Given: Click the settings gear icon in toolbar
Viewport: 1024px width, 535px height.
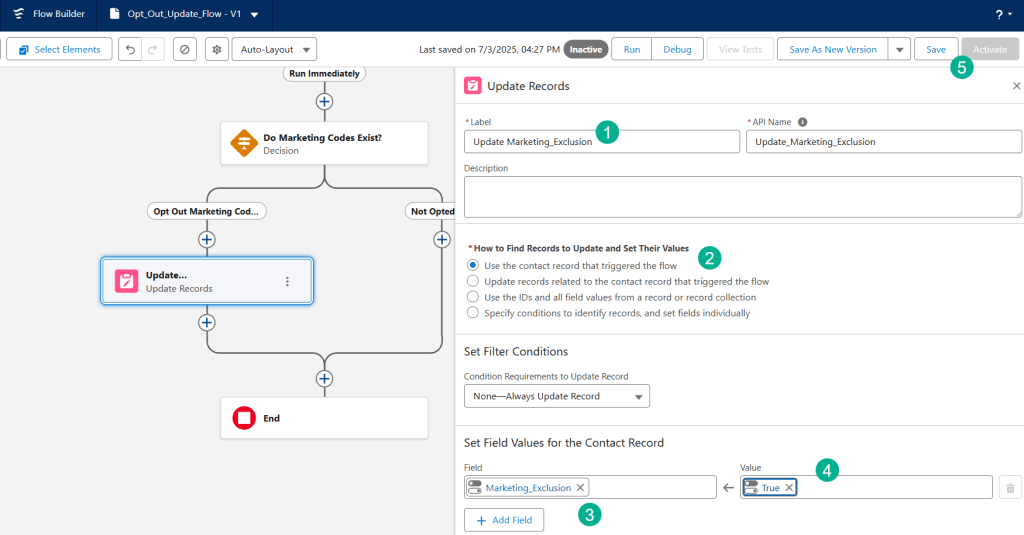Looking at the screenshot, I should (216, 49).
